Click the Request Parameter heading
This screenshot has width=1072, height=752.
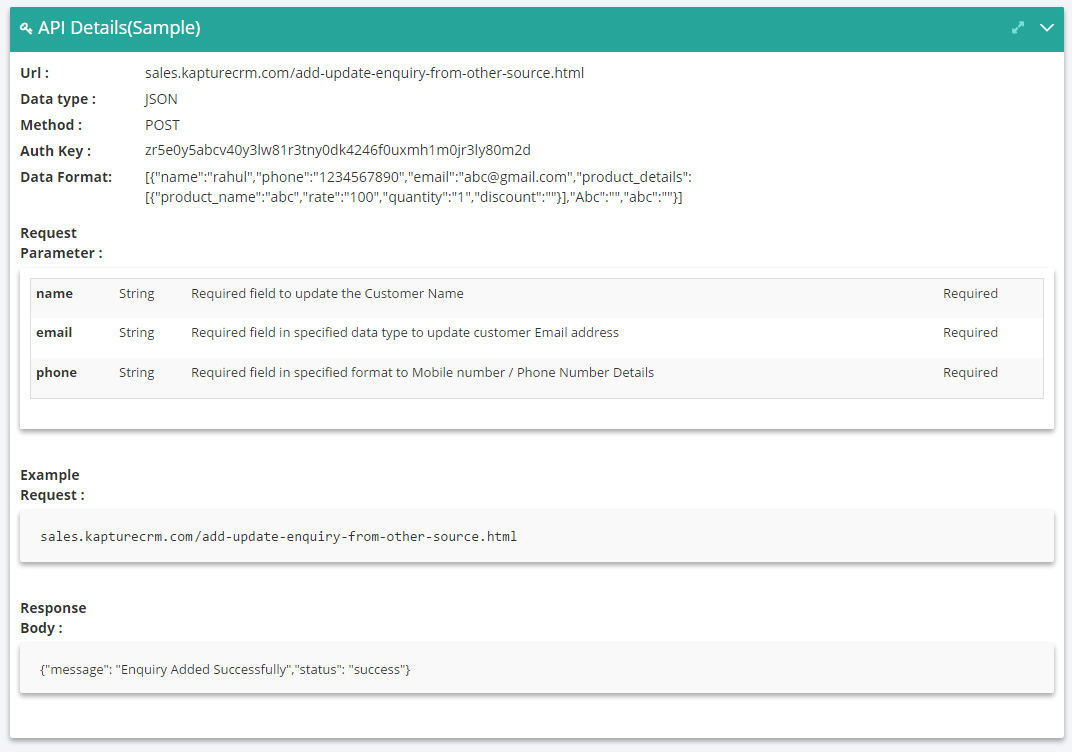point(62,243)
